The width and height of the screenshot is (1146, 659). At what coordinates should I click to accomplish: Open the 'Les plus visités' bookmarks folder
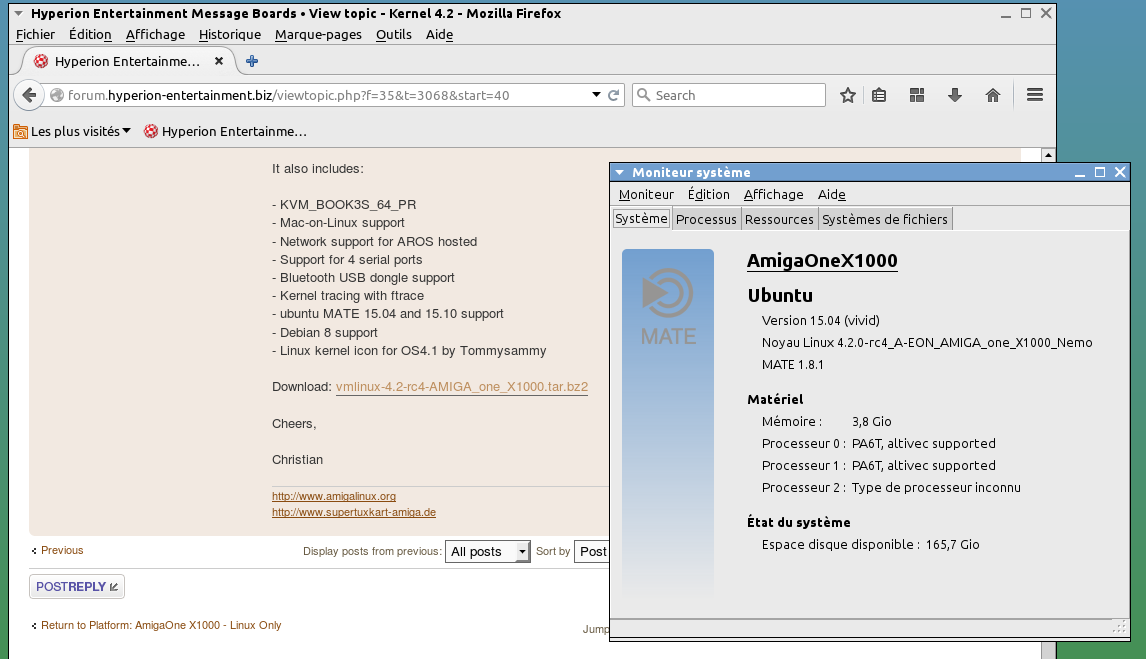[72, 131]
